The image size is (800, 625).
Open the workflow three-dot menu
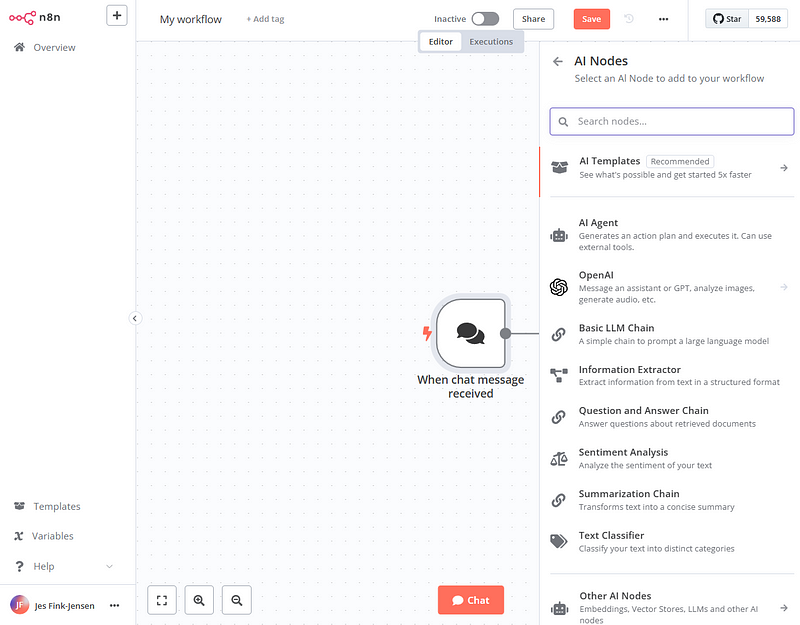click(x=663, y=19)
